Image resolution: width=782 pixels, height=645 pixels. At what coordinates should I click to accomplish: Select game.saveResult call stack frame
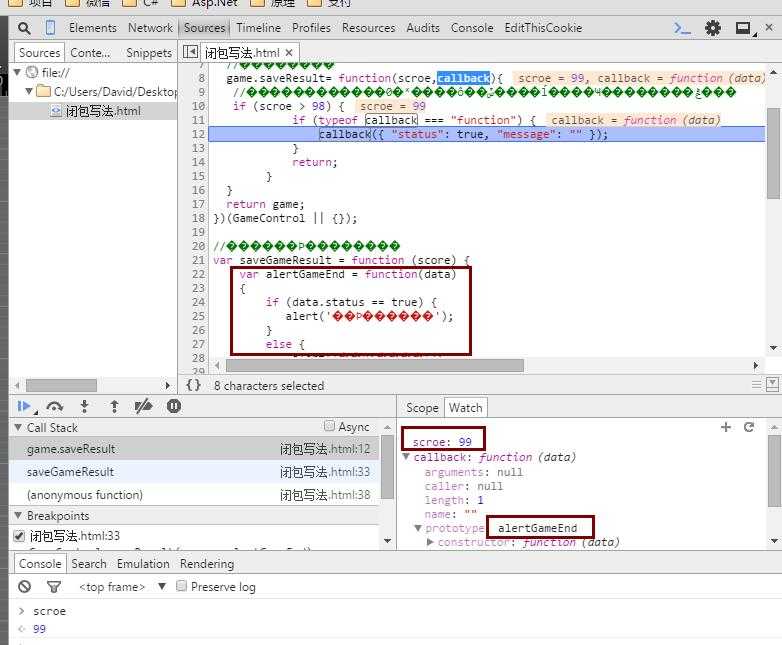195,449
